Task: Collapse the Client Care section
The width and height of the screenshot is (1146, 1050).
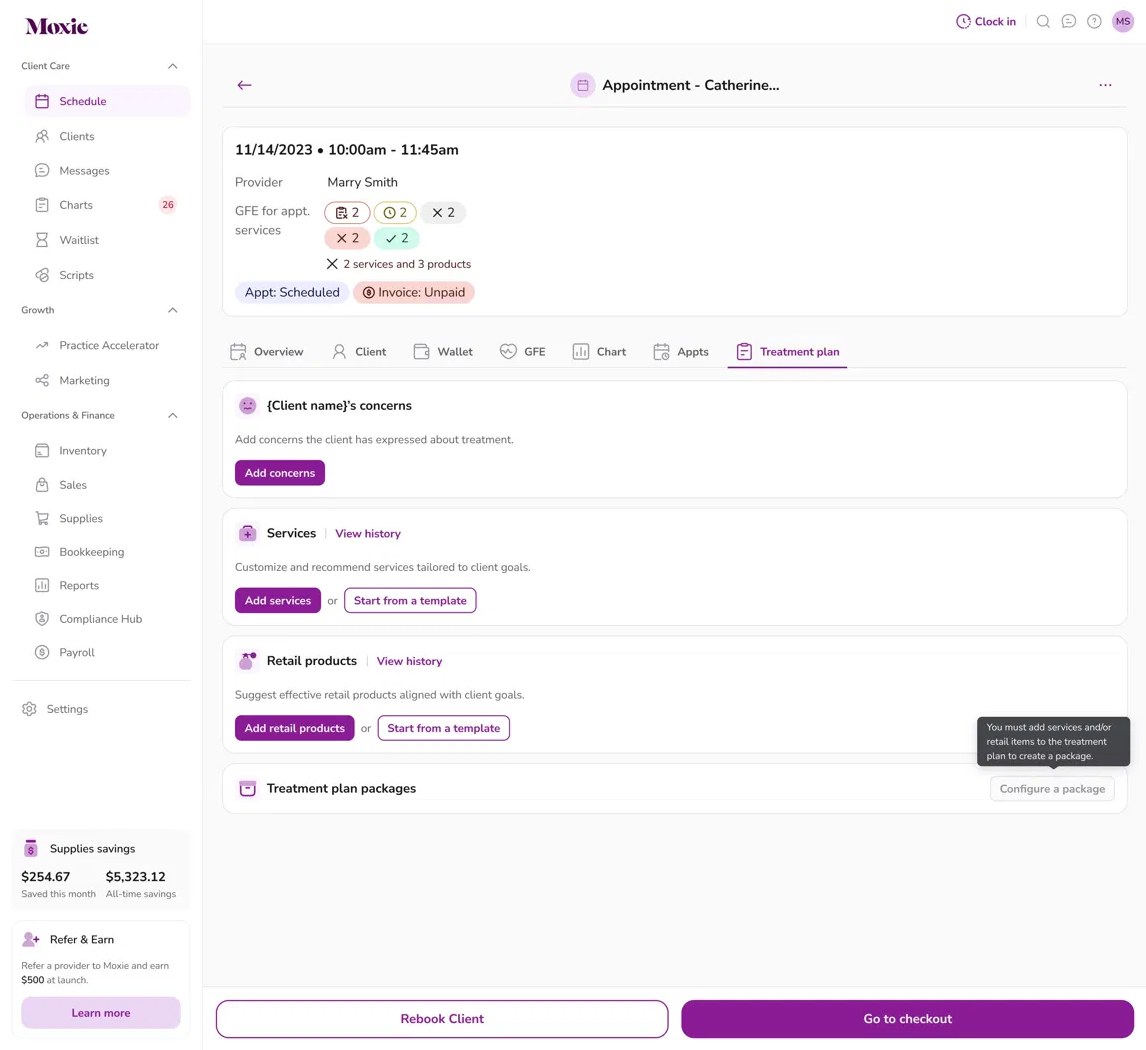Action: point(172,66)
